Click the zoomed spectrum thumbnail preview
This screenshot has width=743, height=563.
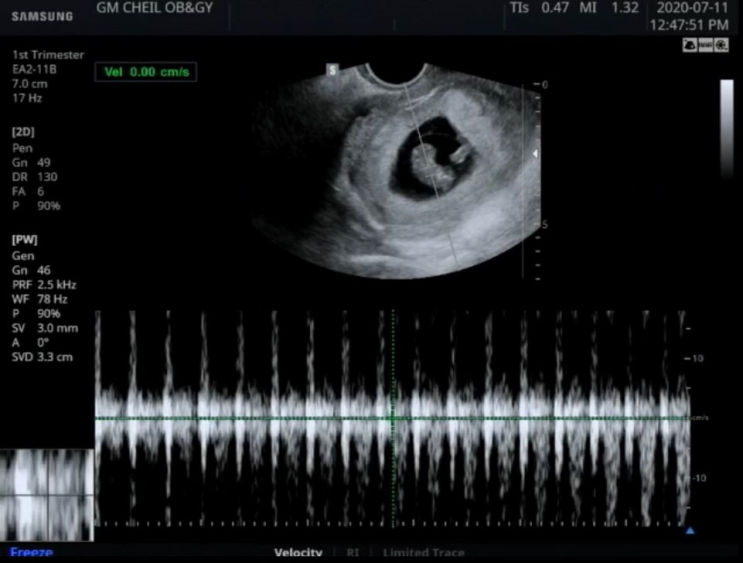pos(46,495)
